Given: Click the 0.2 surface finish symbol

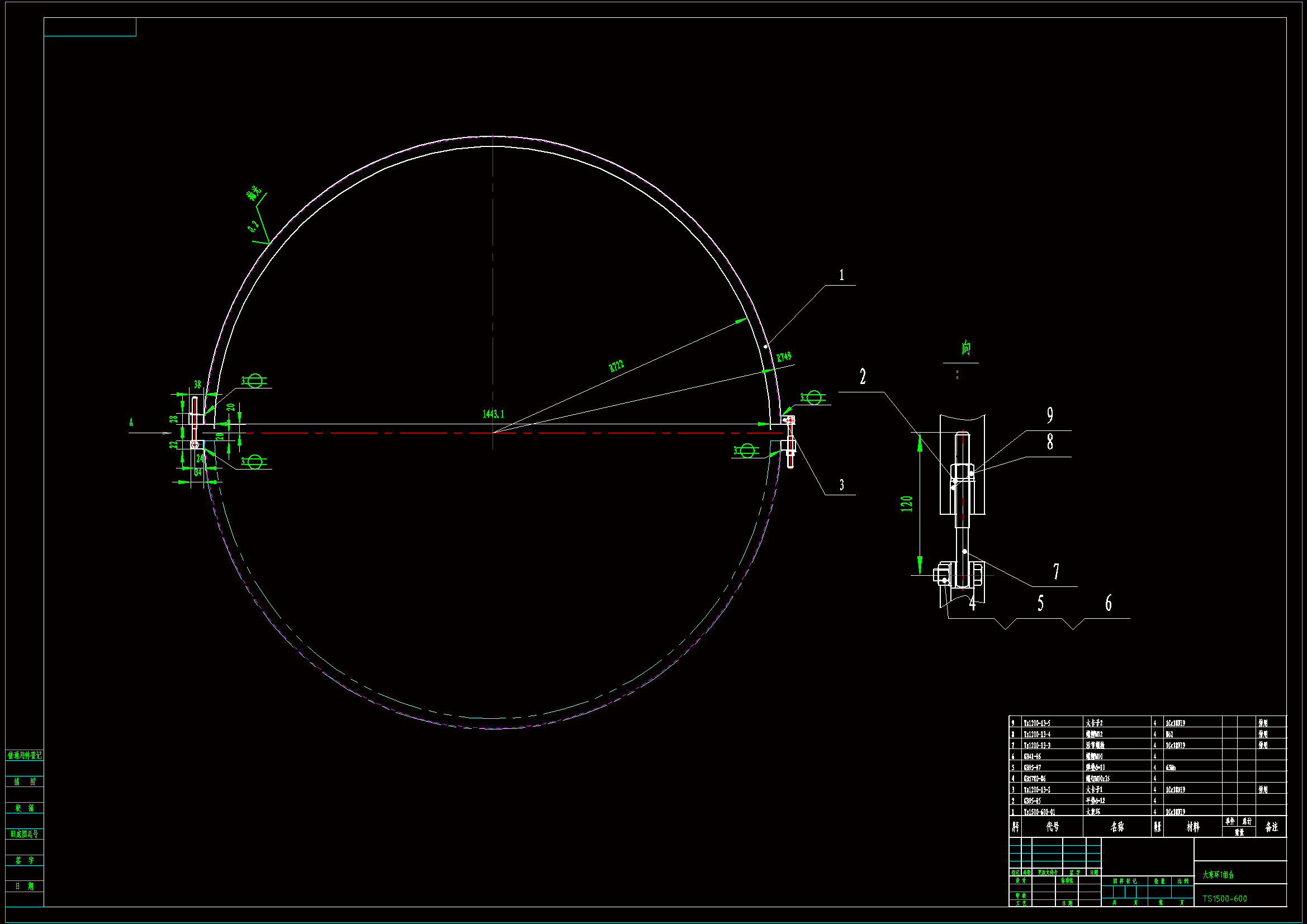Looking at the screenshot, I should point(254,226).
